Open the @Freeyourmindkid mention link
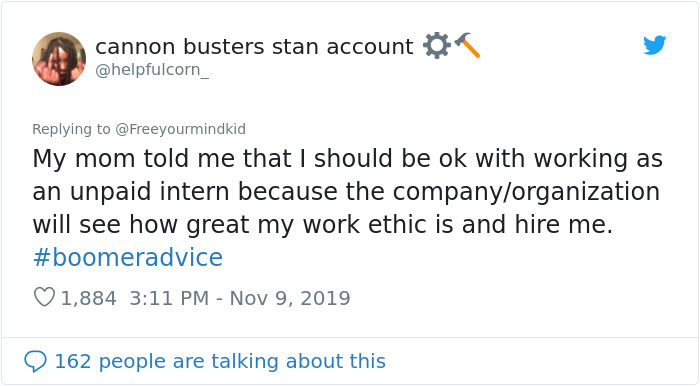The width and height of the screenshot is (700, 386). [x=180, y=129]
